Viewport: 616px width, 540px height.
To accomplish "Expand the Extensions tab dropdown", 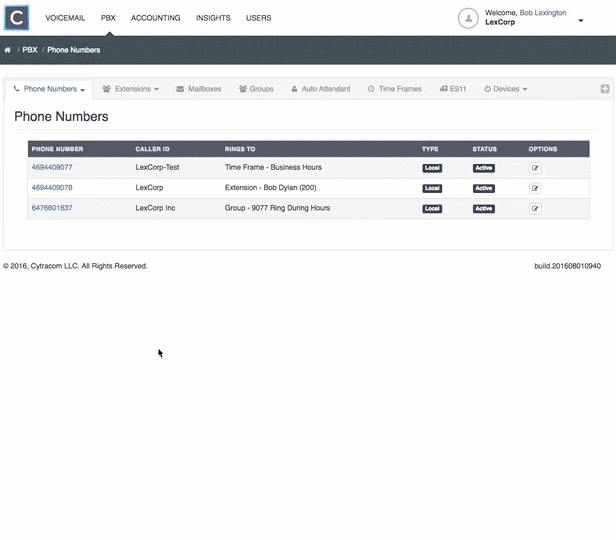I will tap(156, 89).
